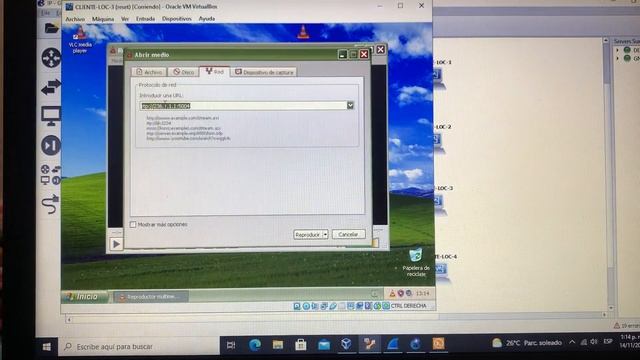Click the XP Inicio start button

(85, 296)
